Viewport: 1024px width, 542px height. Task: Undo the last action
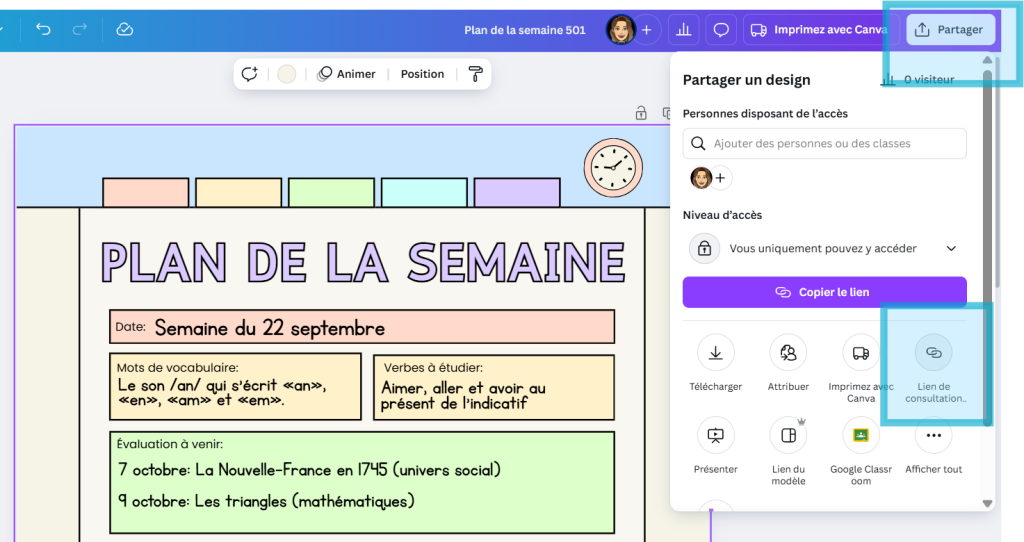[x=43, y=29]
